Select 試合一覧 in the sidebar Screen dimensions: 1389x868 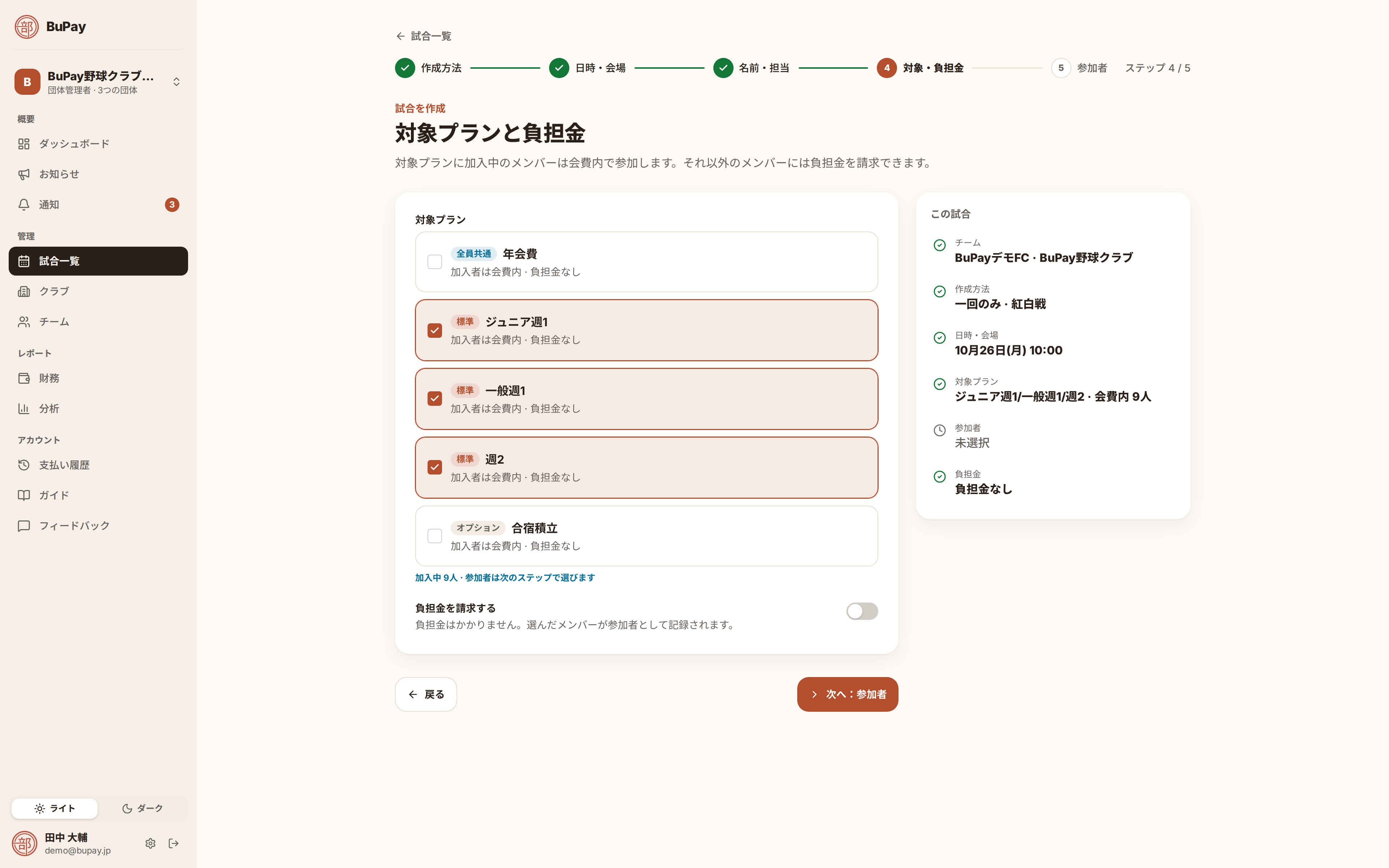98,261
